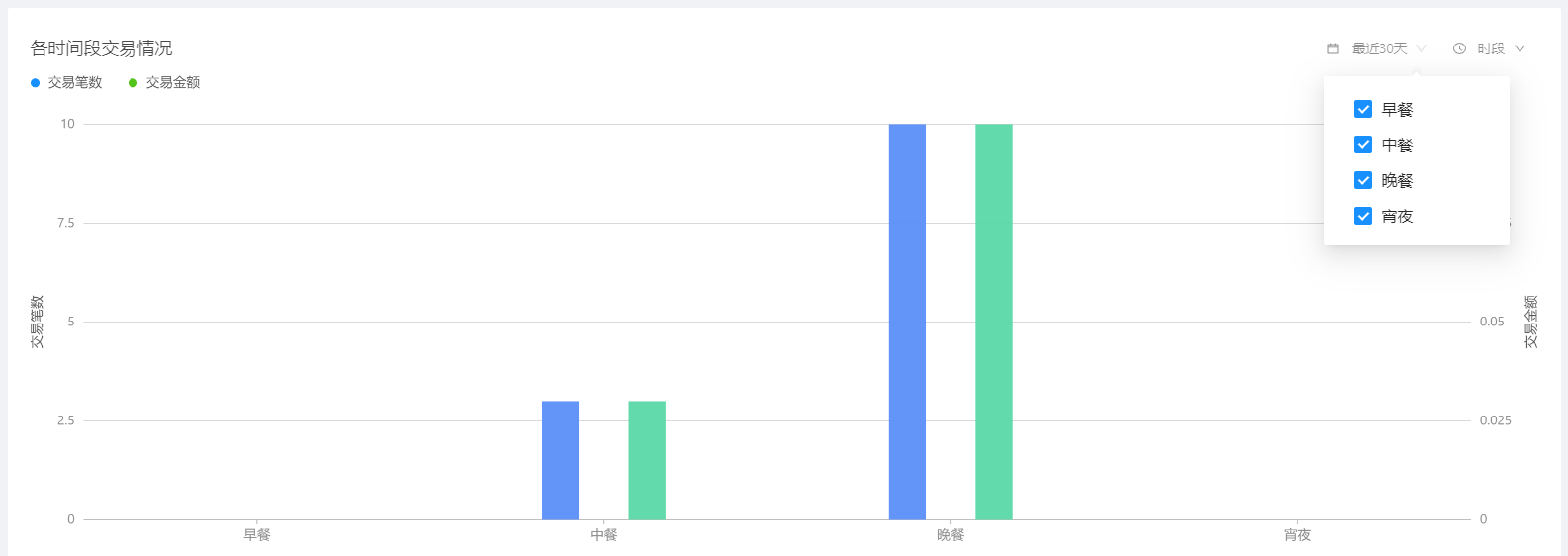Click the chevron arrow next to 最近30天
This screenshot has width=1568, height=556.
tap(1422, 48)
